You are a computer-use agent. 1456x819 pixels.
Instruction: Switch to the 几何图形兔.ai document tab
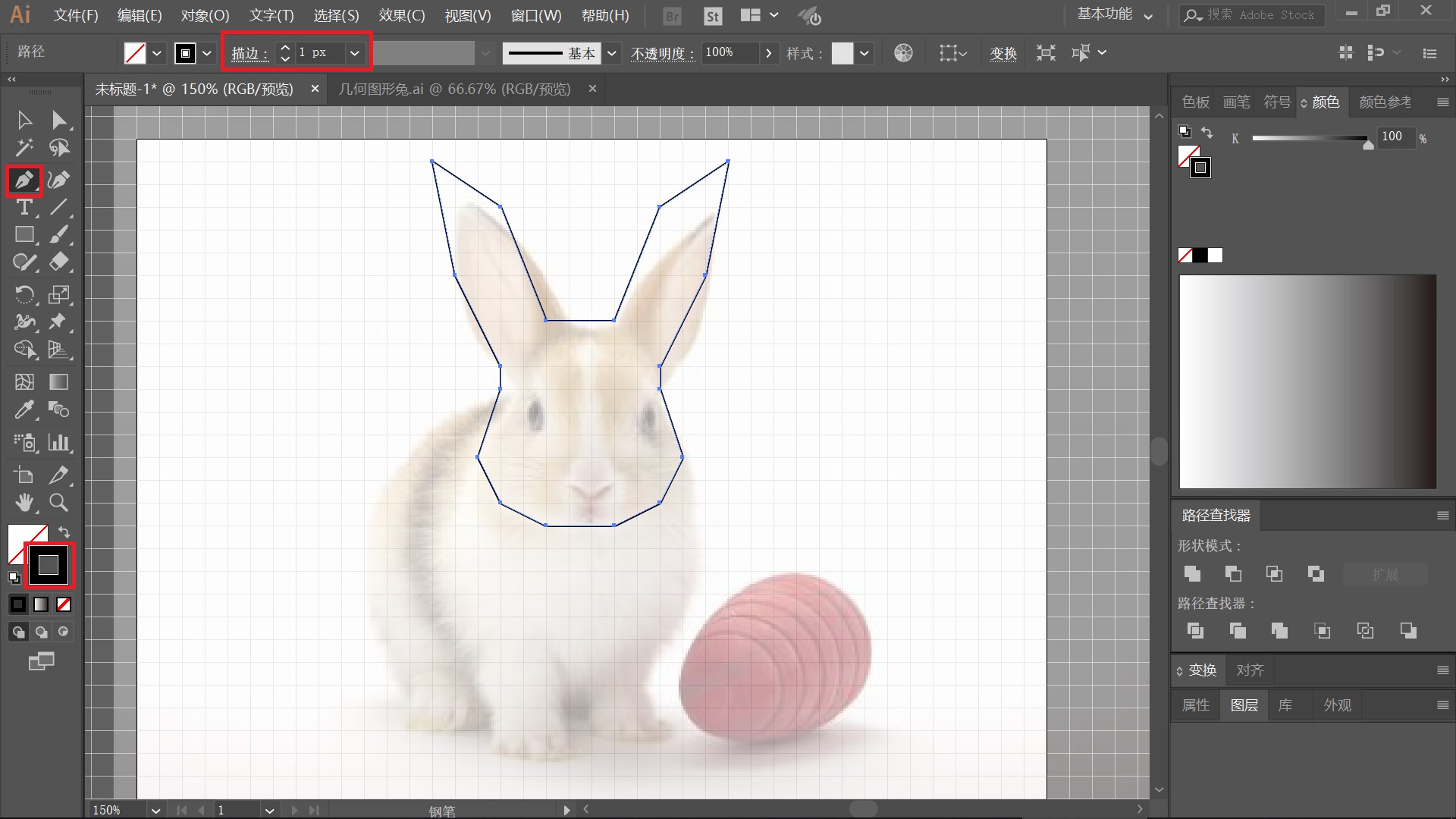coord(454,89)
